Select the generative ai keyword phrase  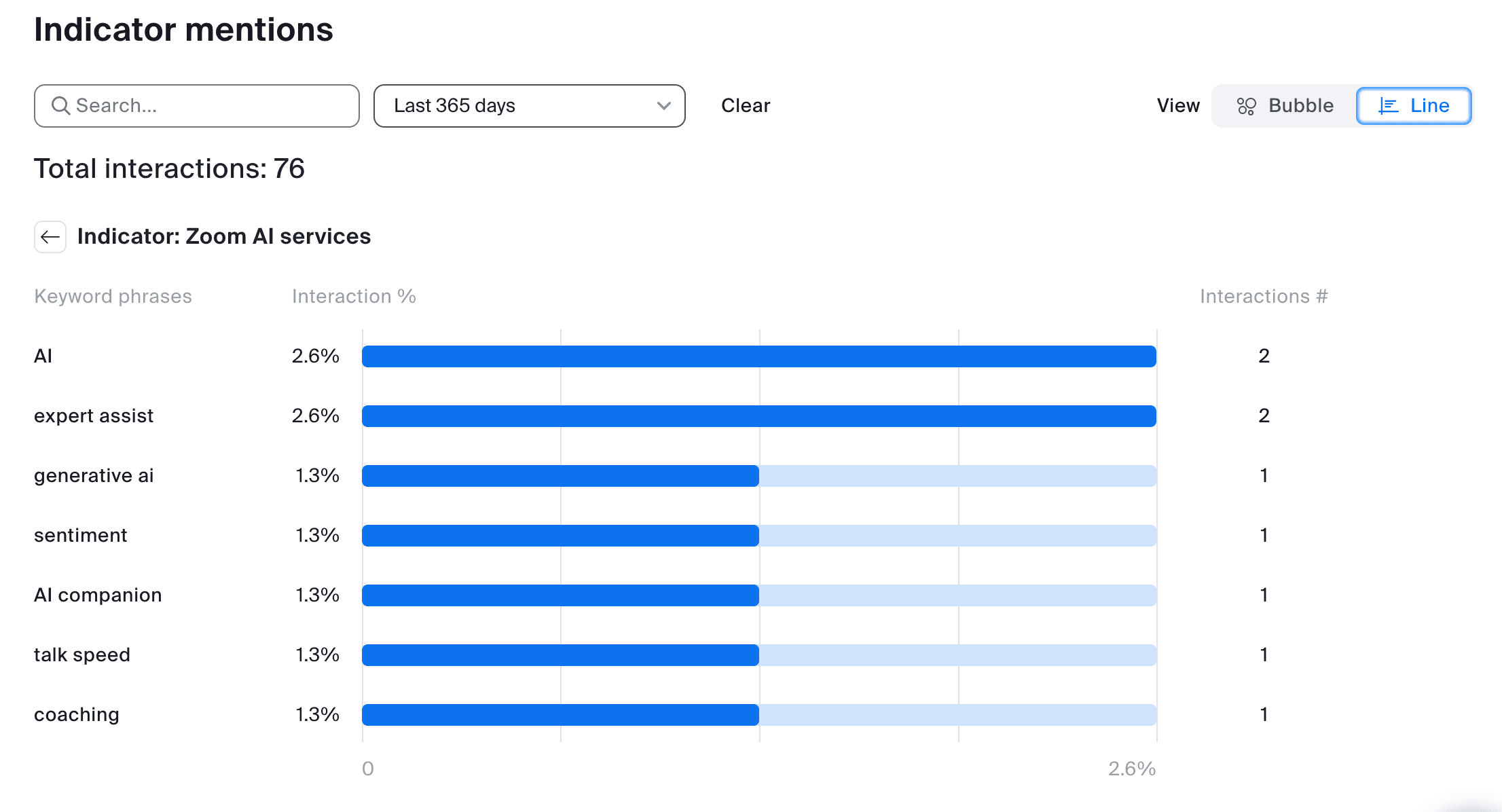click(x=94, y=476)
